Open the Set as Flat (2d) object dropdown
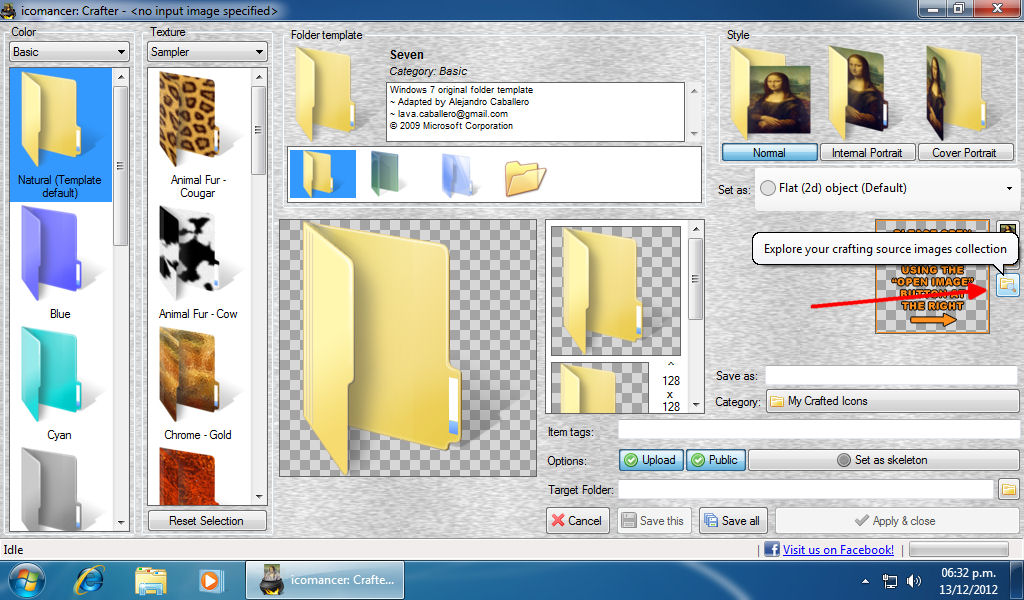Screen dimensions: 1024x600 pos(887,189)
